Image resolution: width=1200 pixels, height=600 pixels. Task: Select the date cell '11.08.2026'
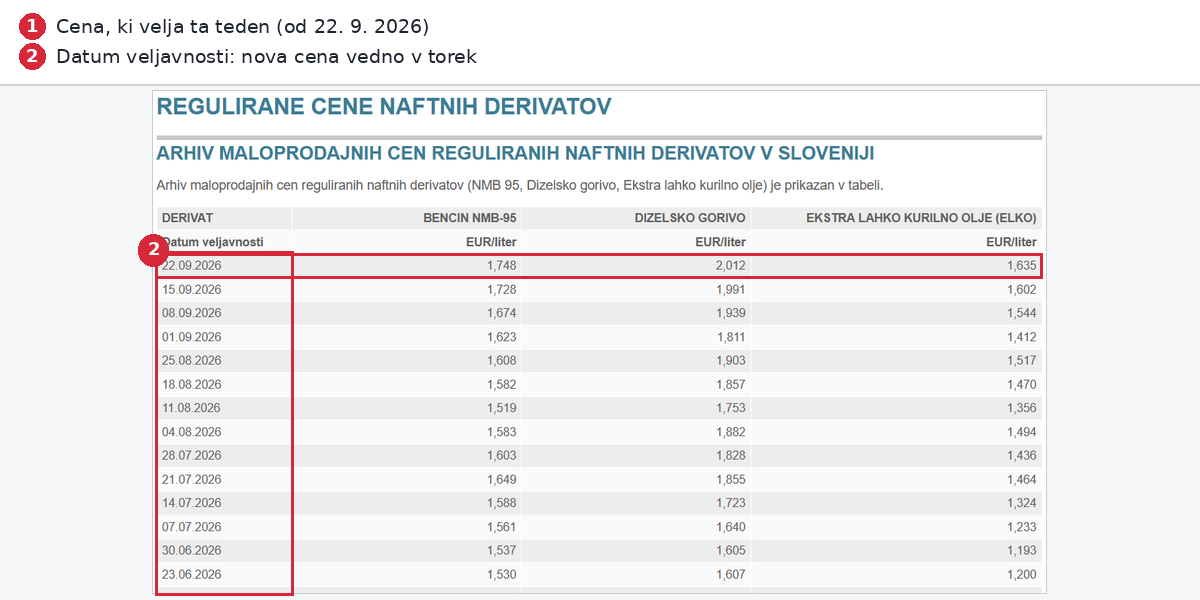[192, 408]
